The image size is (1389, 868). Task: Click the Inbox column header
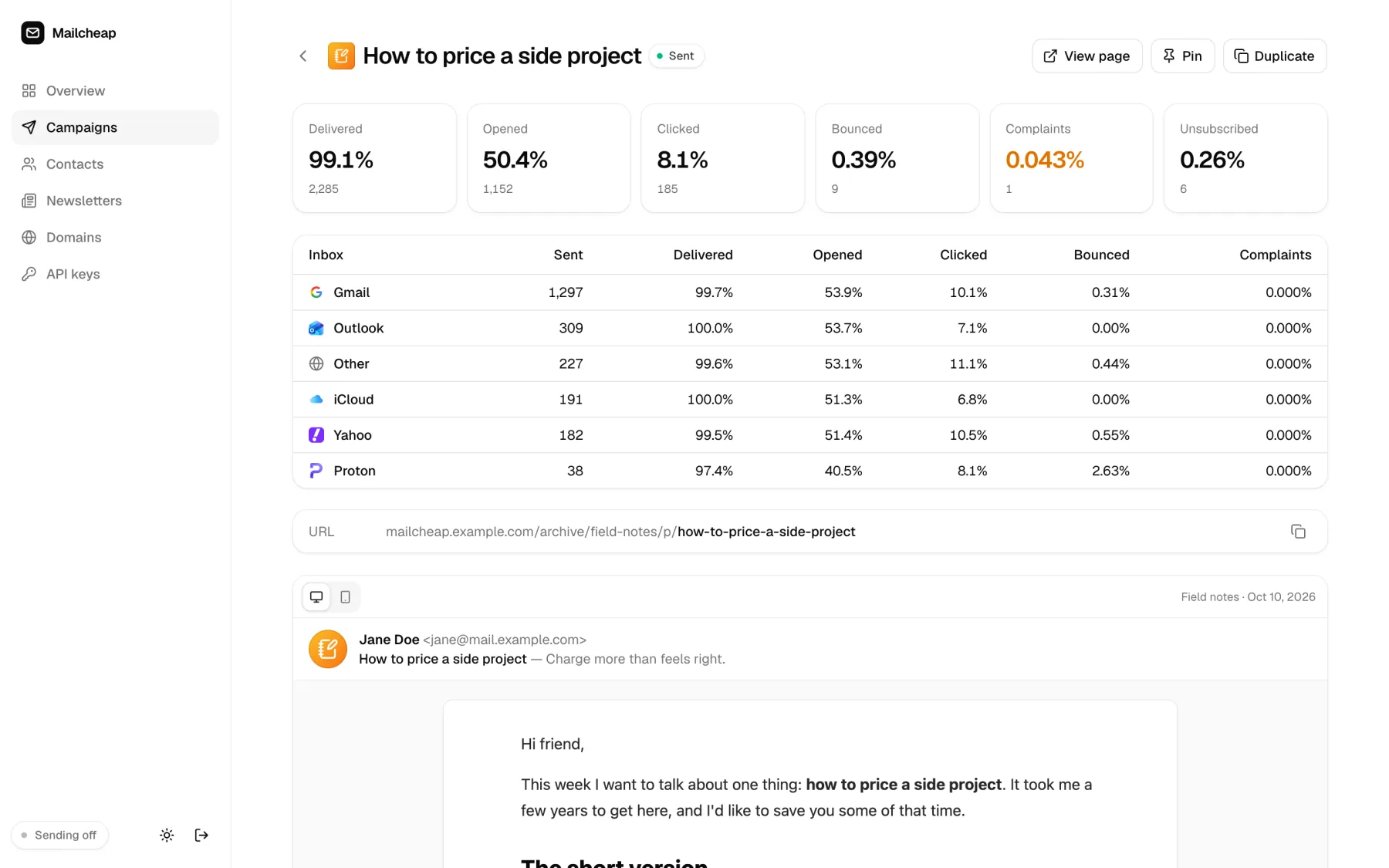point(326,255)
